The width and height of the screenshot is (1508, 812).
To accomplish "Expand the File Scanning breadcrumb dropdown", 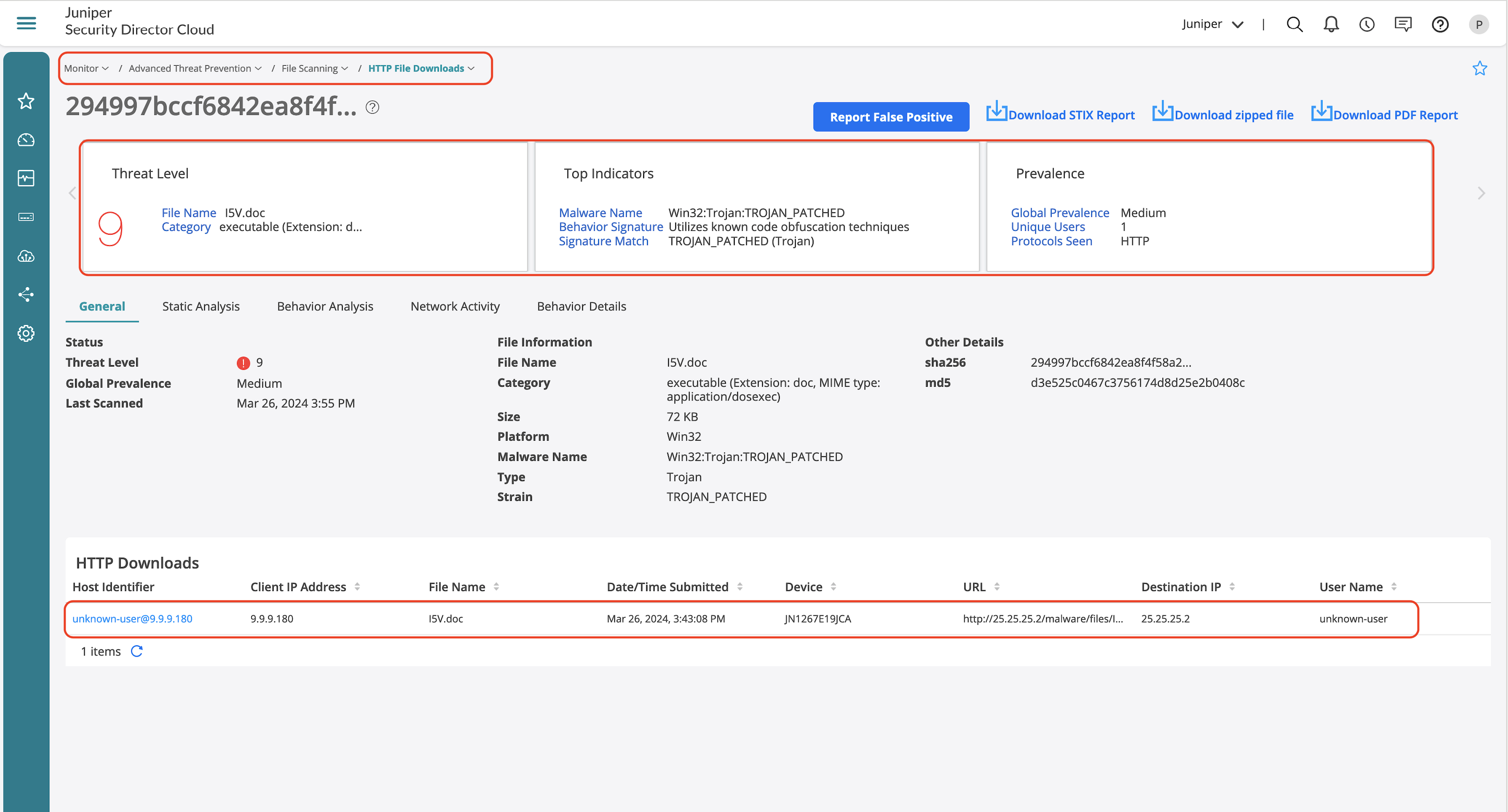I will (x=315, y=69).
